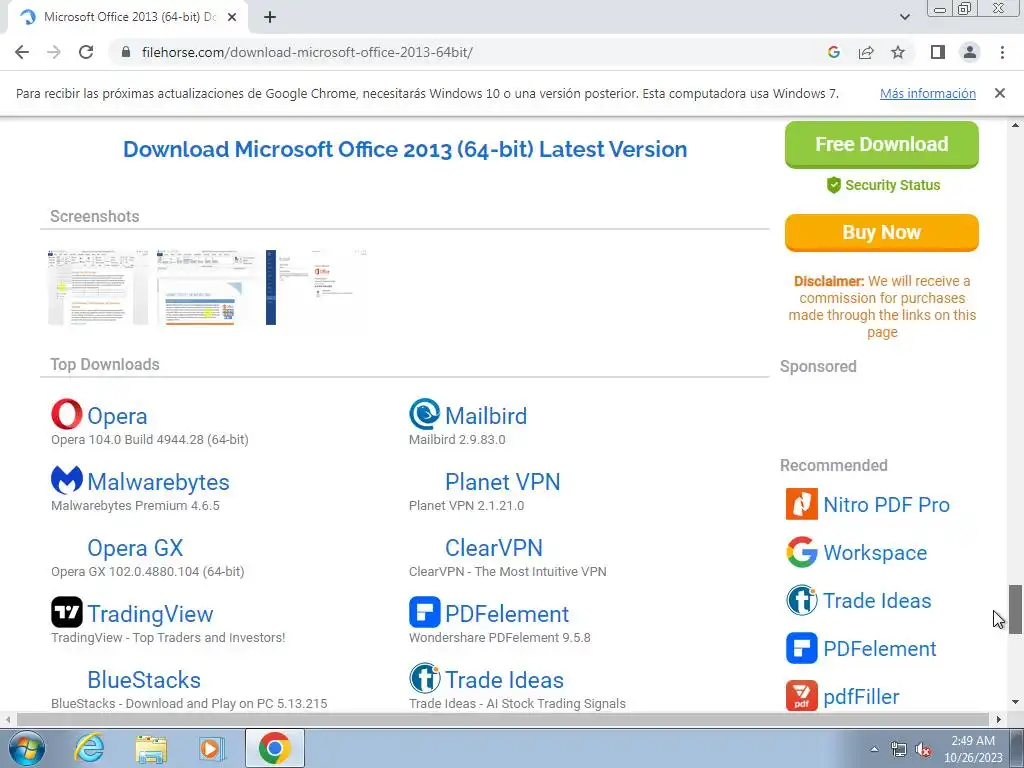Open the Chrome three-dot menu
The height and width of the screenshot is (768, 1024).
pos(1002,52)
